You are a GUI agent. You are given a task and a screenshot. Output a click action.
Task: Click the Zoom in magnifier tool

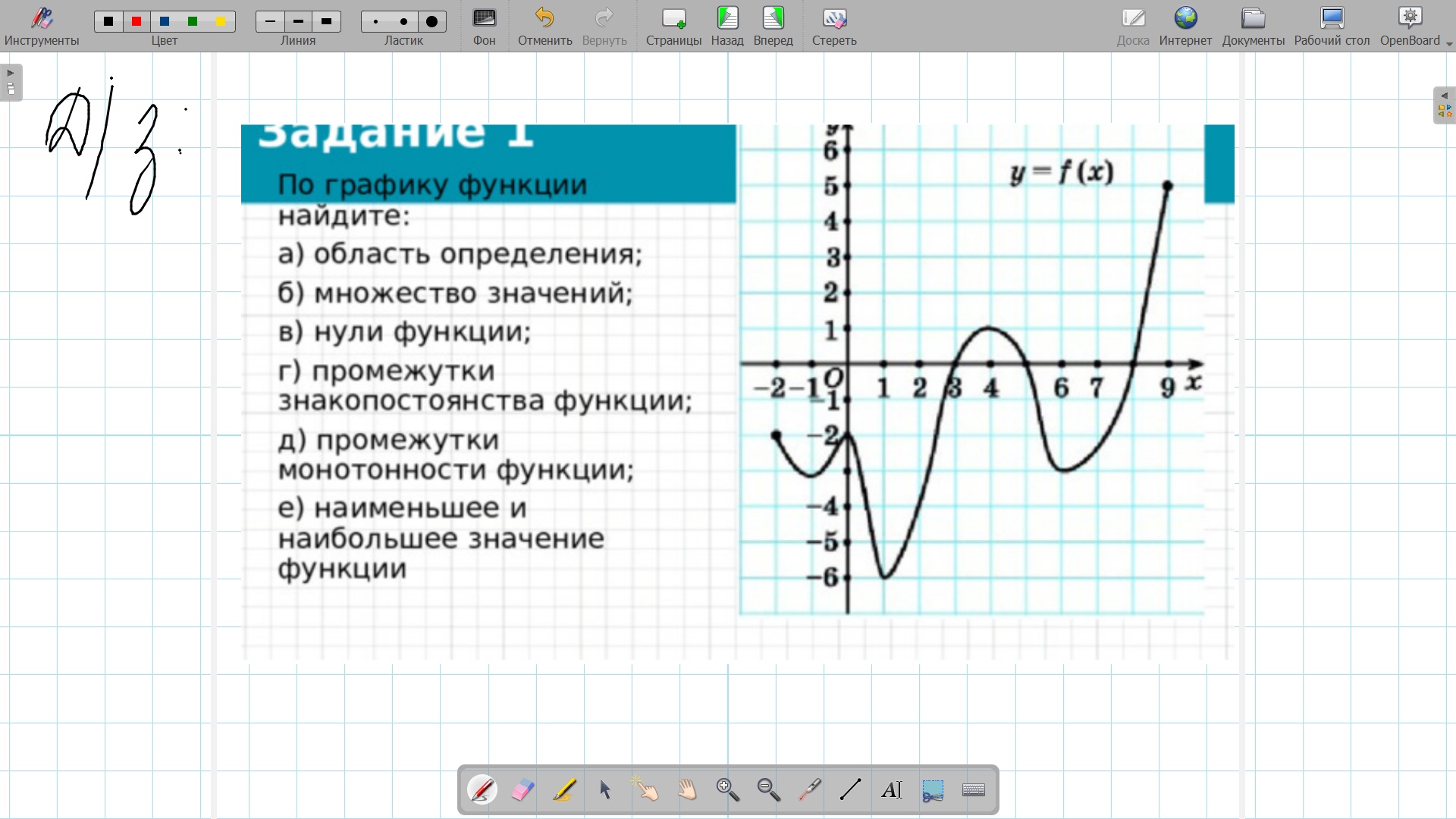click(x=728, y=790)
